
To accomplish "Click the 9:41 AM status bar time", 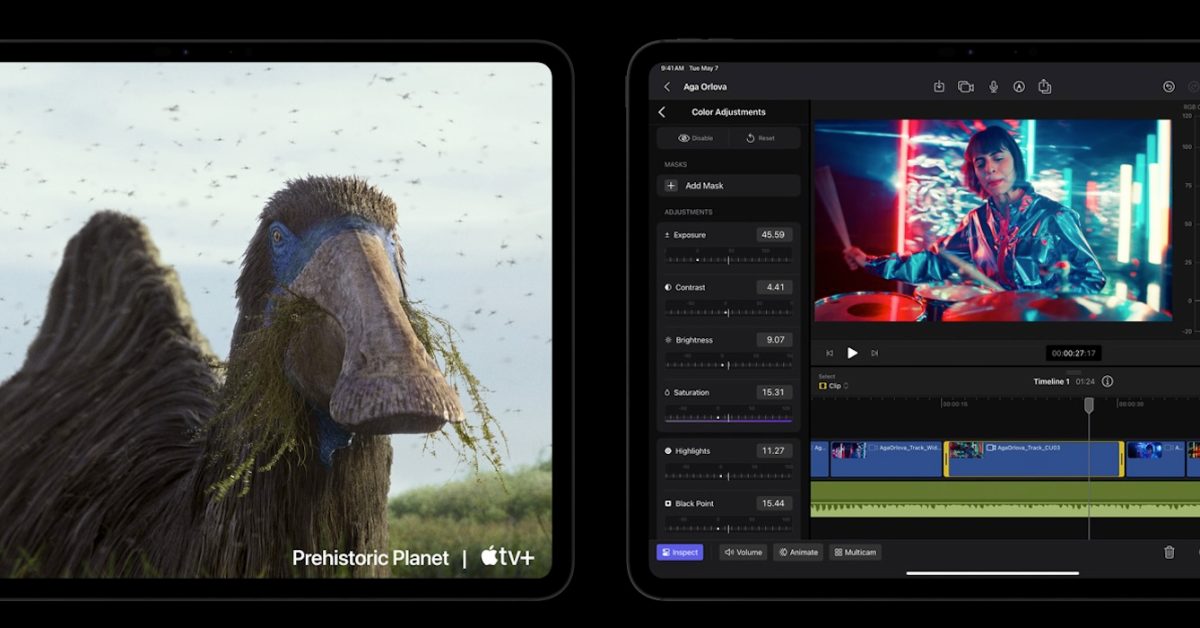I will click(672, 69).
